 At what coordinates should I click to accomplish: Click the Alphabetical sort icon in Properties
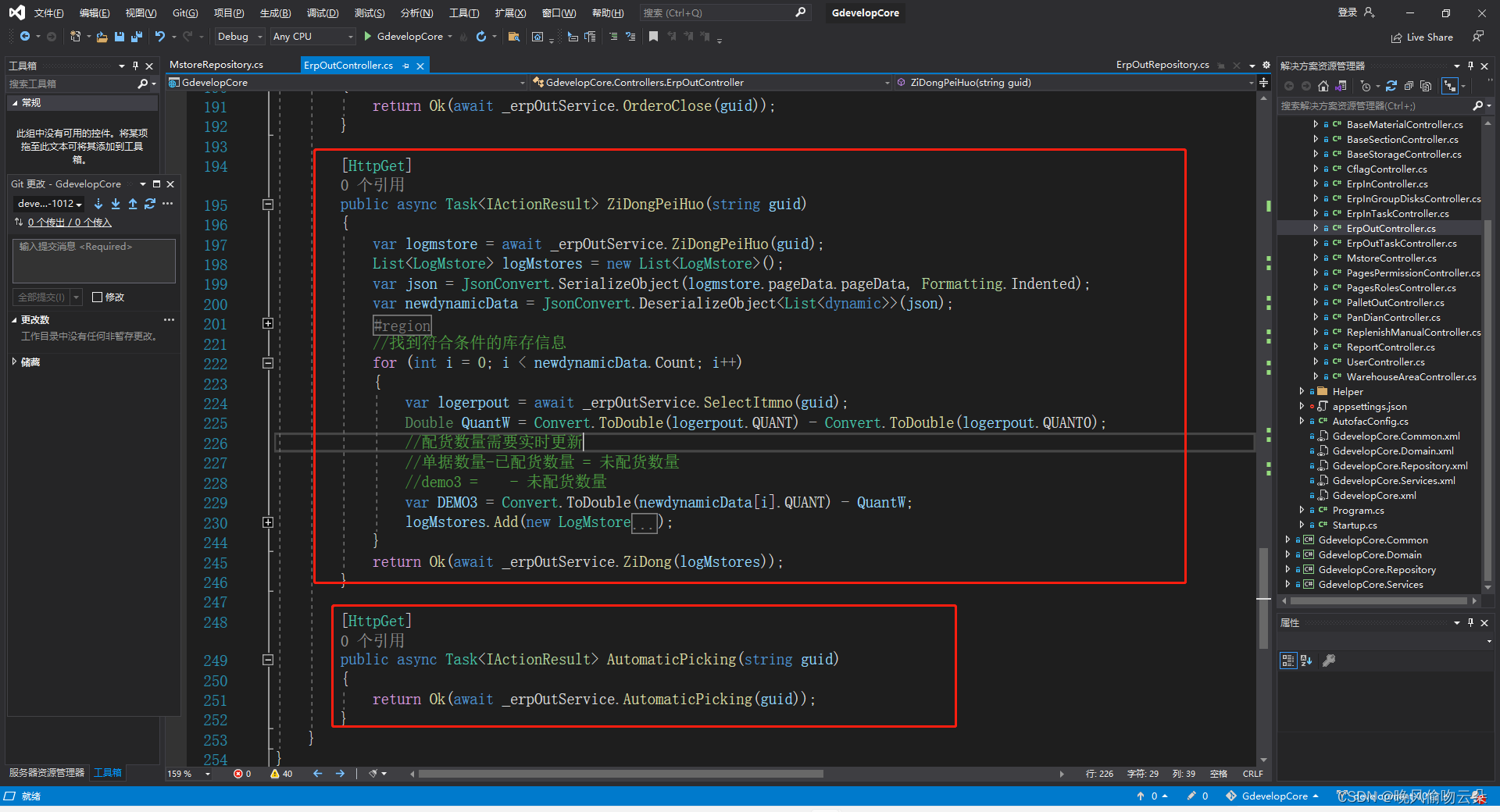tap(1306, 661)
